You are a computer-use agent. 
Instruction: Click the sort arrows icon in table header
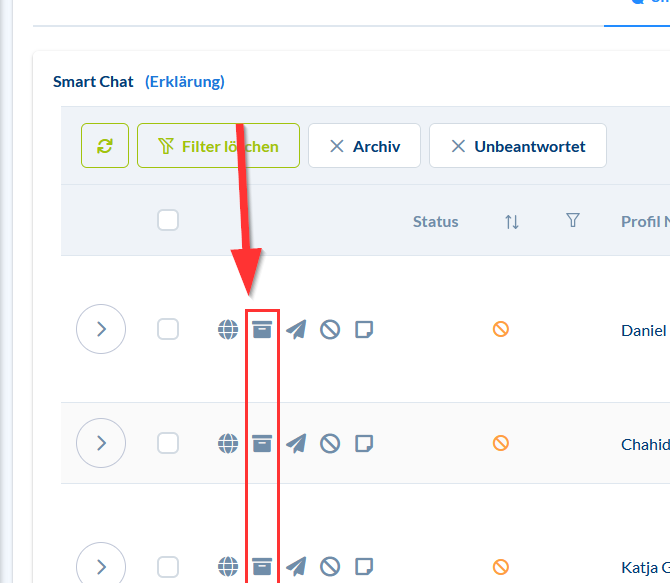(512, 222)
